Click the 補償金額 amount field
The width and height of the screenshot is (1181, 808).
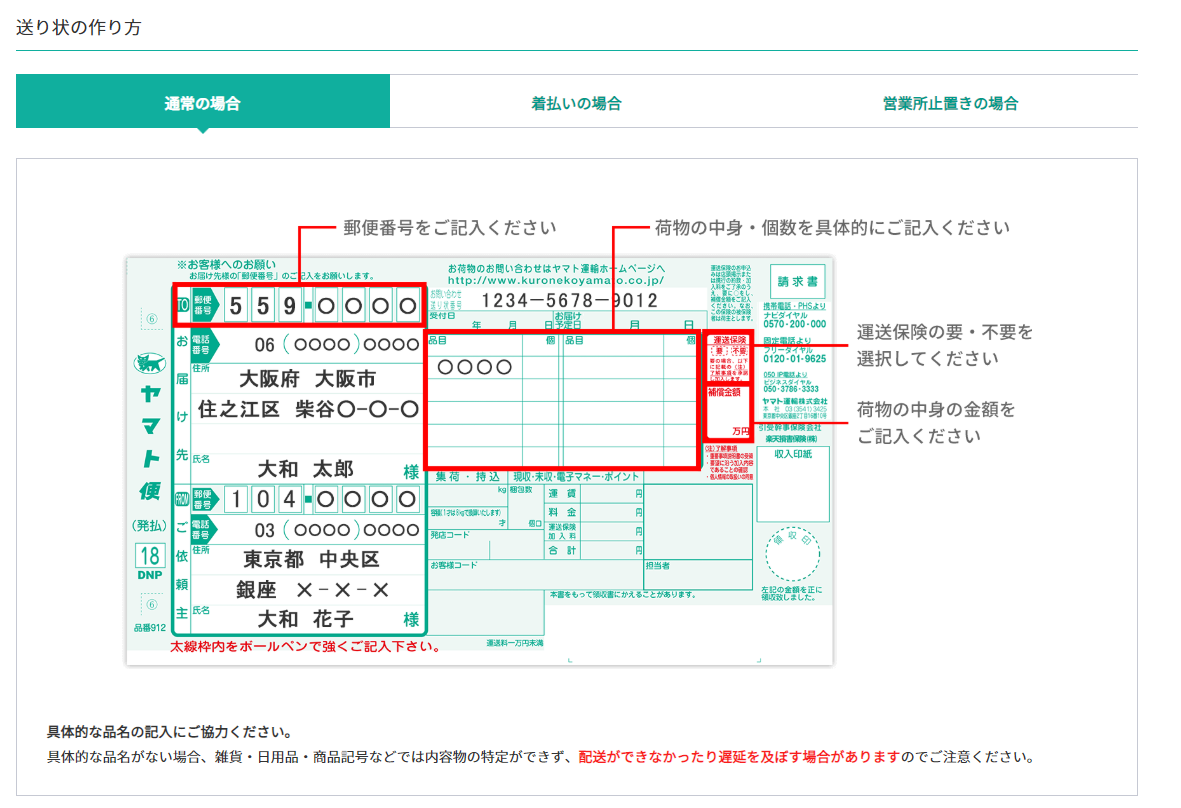point(729,414)
